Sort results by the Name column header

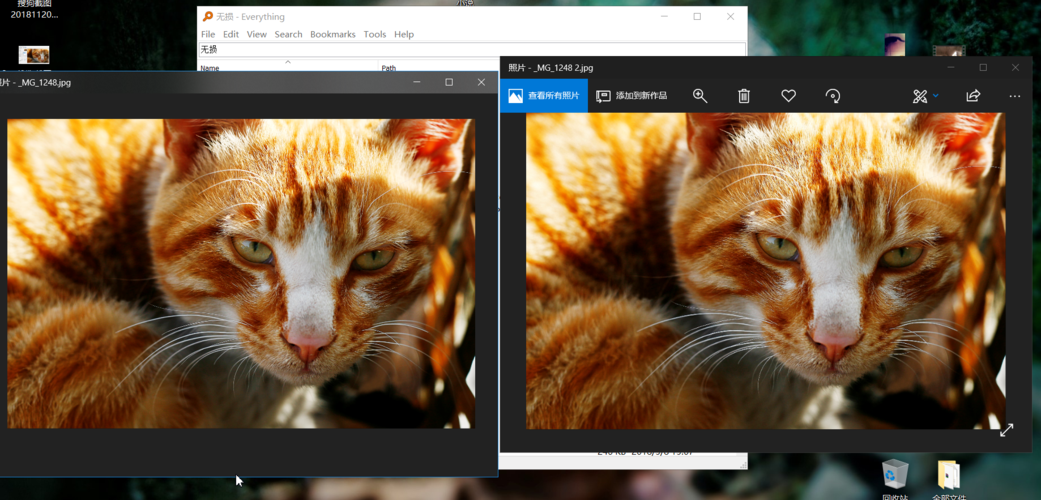[210, 68]
